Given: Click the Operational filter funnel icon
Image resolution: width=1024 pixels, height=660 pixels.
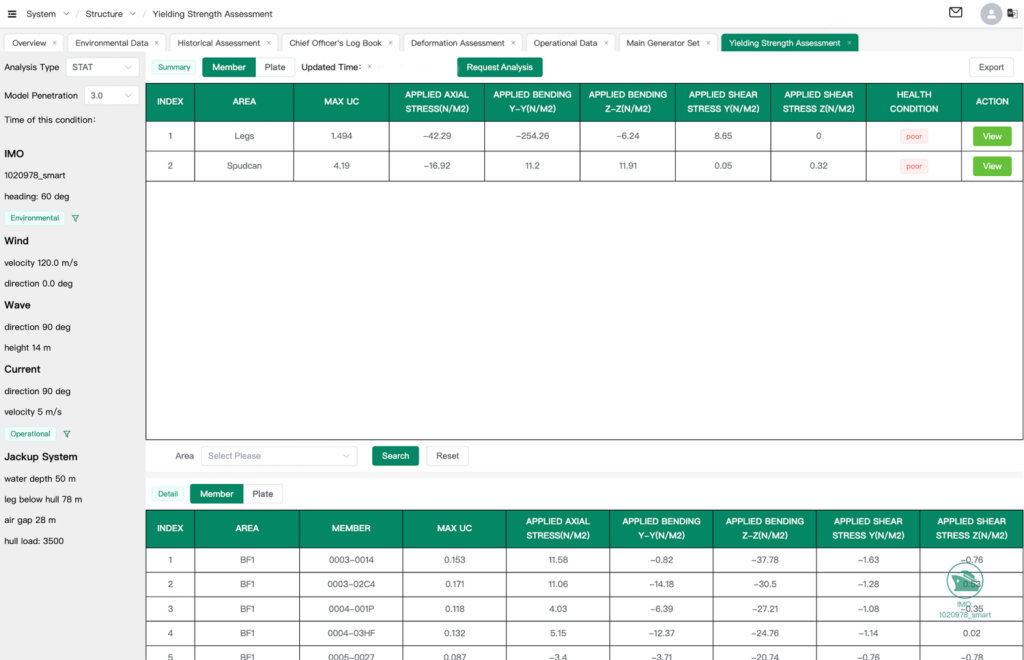Looking at the screenshot, I should (x=67, y=434).
